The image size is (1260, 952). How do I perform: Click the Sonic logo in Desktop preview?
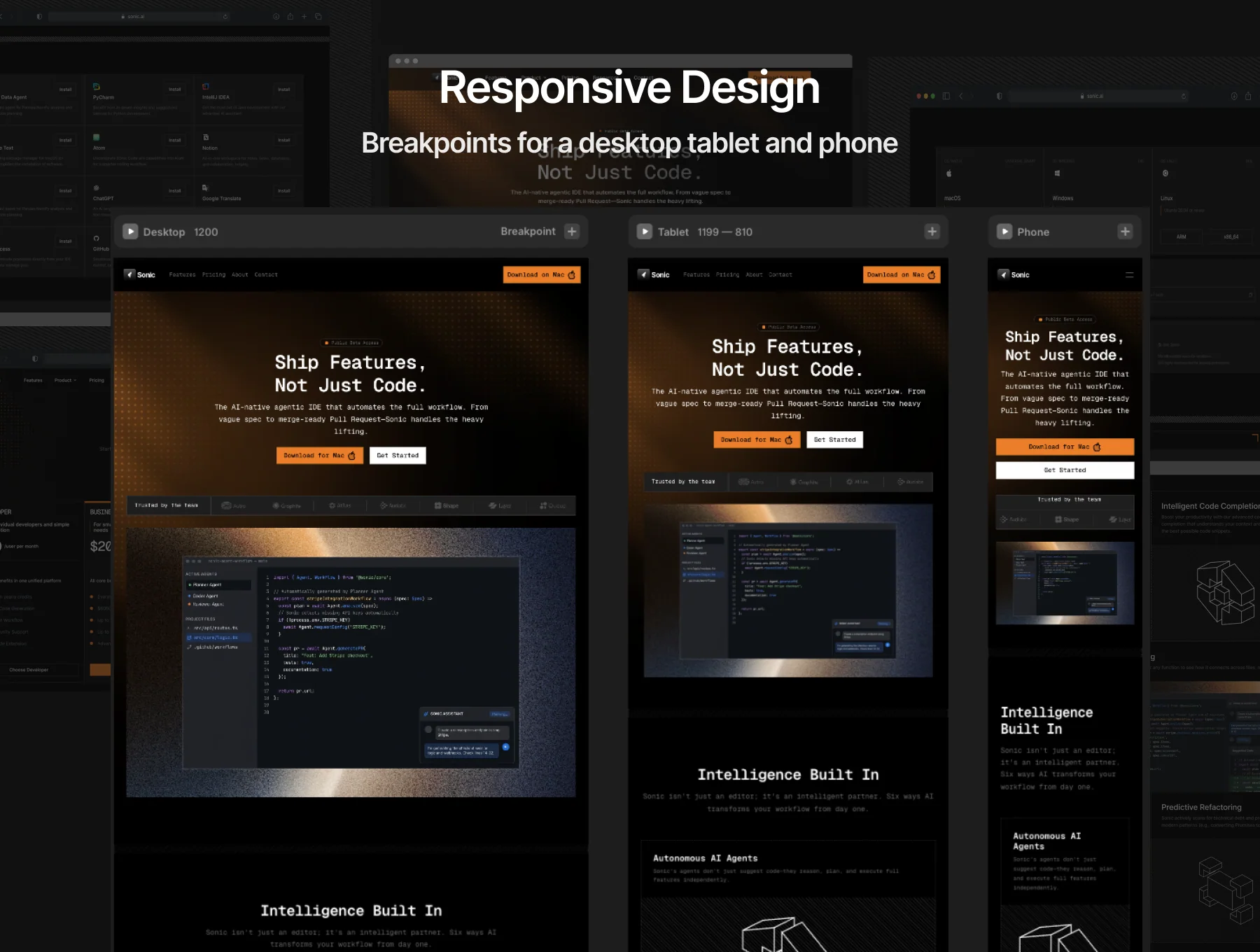coord(140,274)
